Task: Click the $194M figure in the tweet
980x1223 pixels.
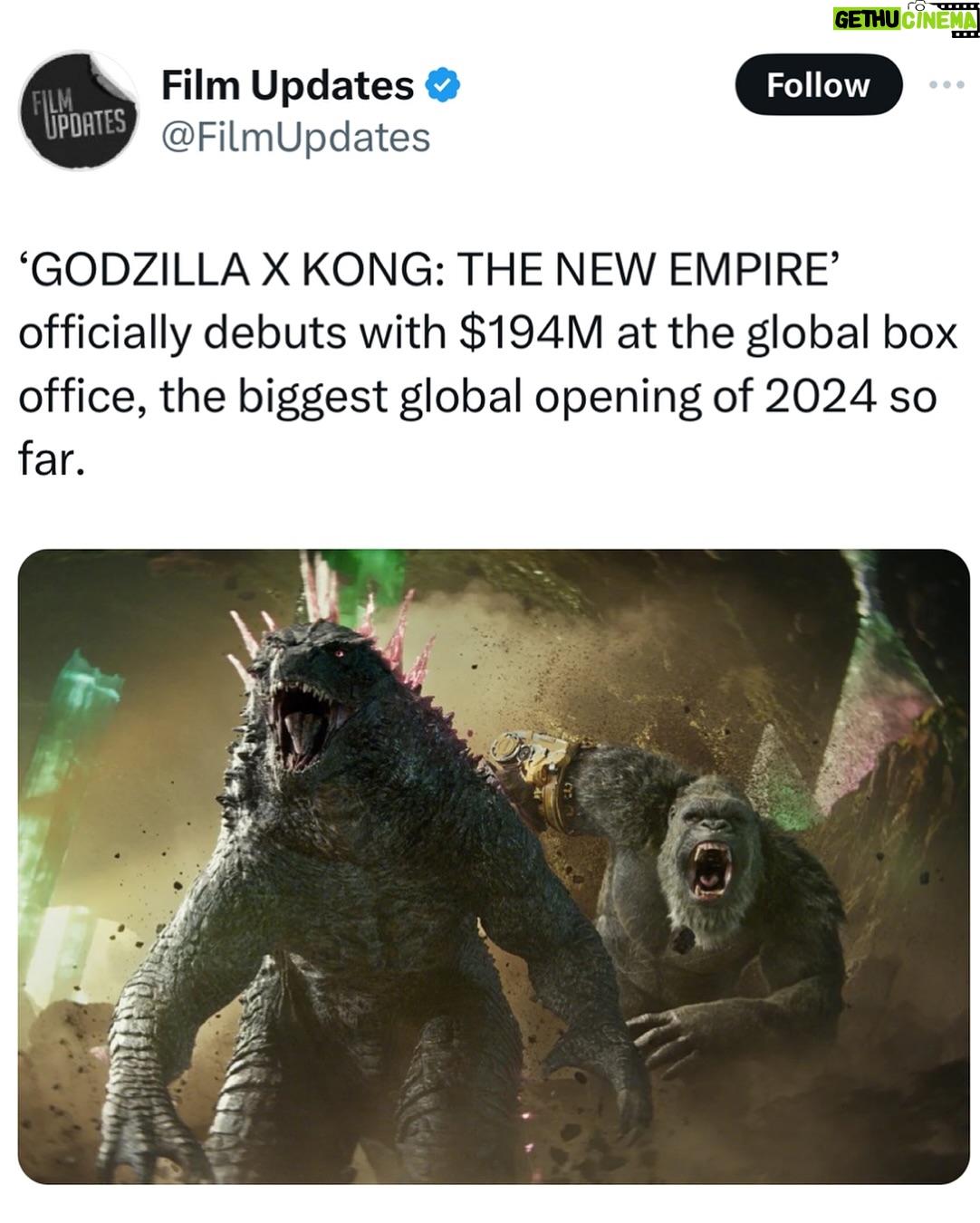Action: coord(532,332)
